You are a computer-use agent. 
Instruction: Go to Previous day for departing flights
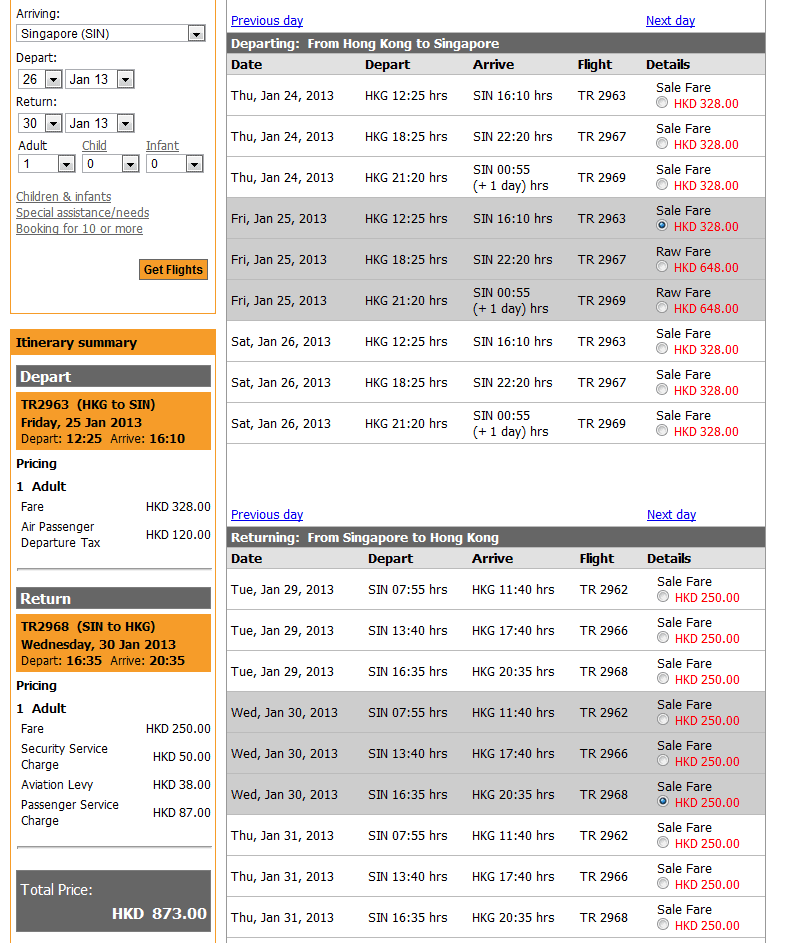point(267,21)
